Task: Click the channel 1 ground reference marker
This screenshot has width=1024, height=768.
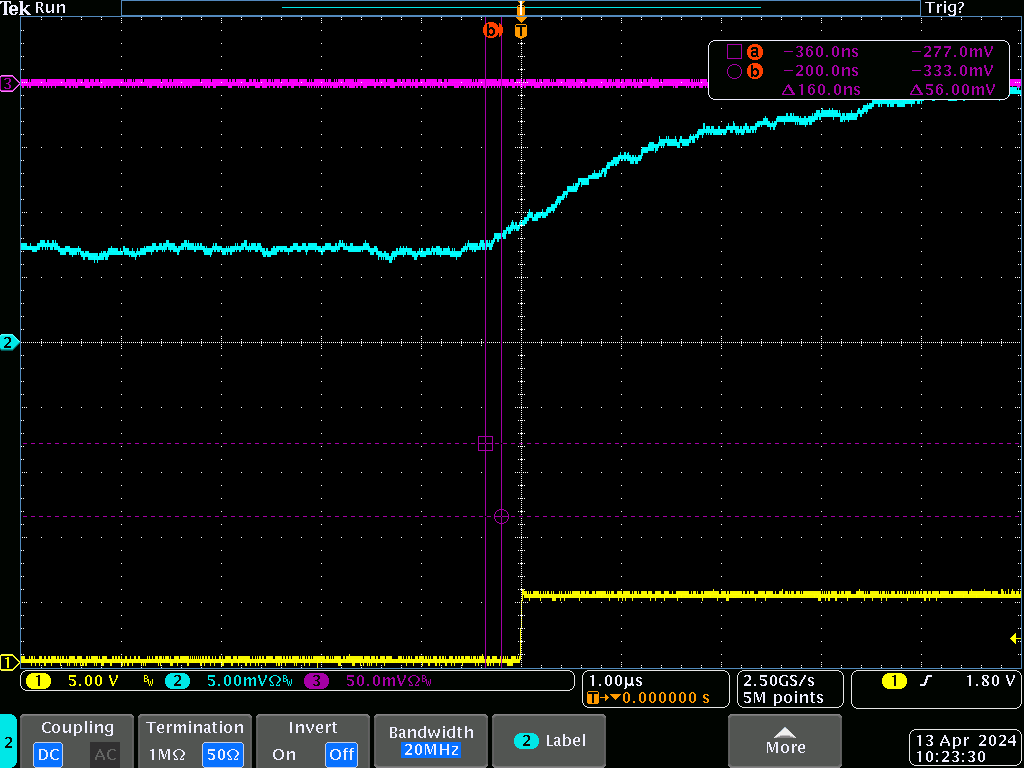Action: coord(8,661)
